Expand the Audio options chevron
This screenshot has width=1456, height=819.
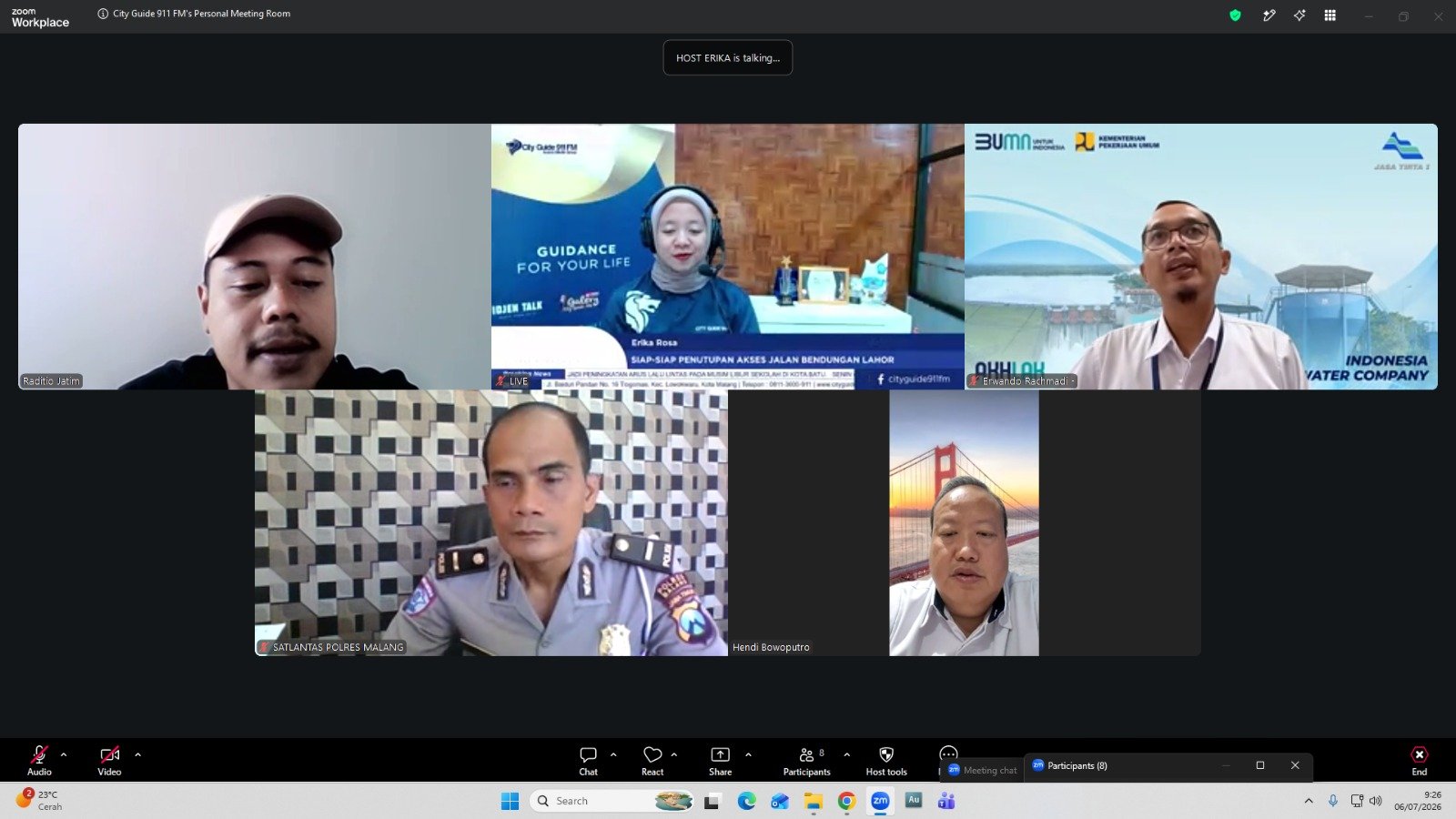point(64,754)
